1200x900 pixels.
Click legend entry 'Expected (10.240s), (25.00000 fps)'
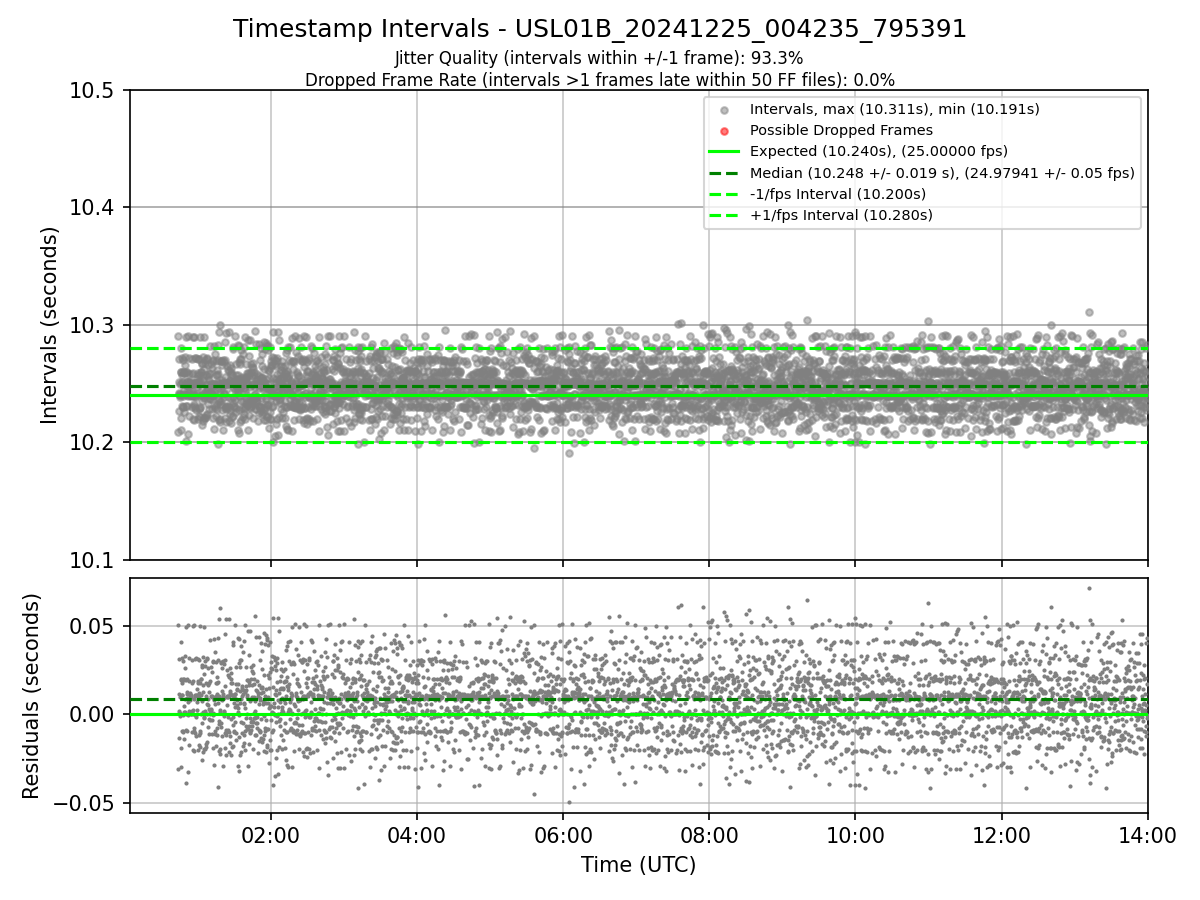point(879,151)
